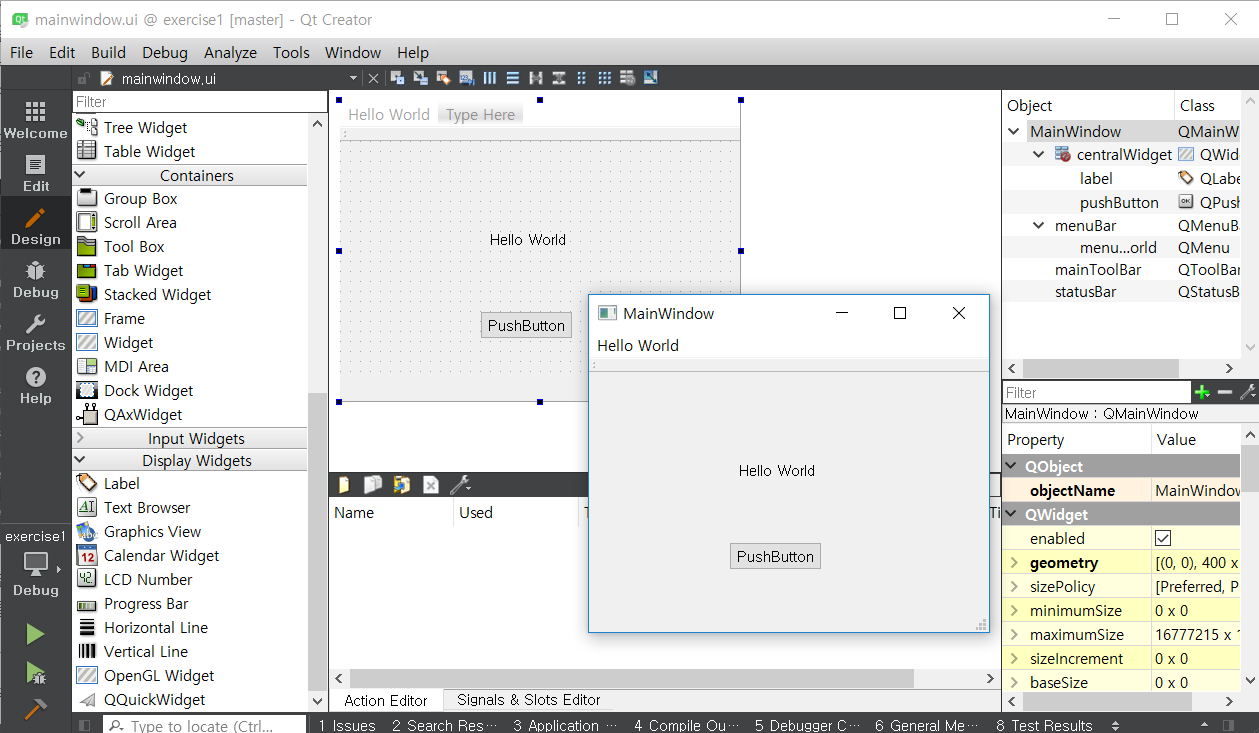
Task: Open the mainwindow.ui document dropdown
Action: pyautogui.click(x=353, y=78)
